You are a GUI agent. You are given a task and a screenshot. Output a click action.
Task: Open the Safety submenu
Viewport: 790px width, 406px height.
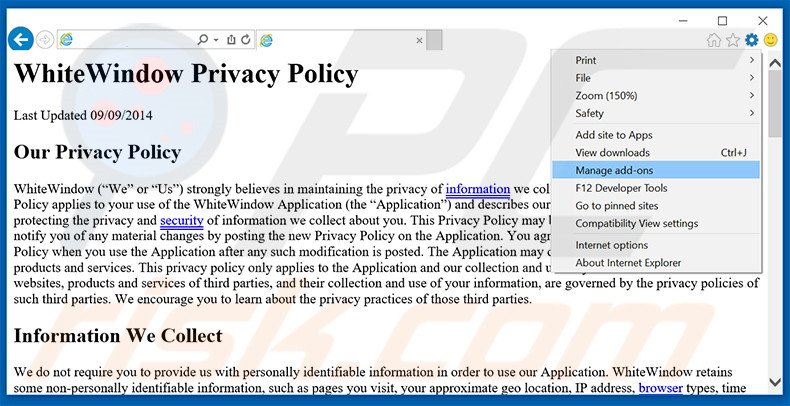[656, 113]
